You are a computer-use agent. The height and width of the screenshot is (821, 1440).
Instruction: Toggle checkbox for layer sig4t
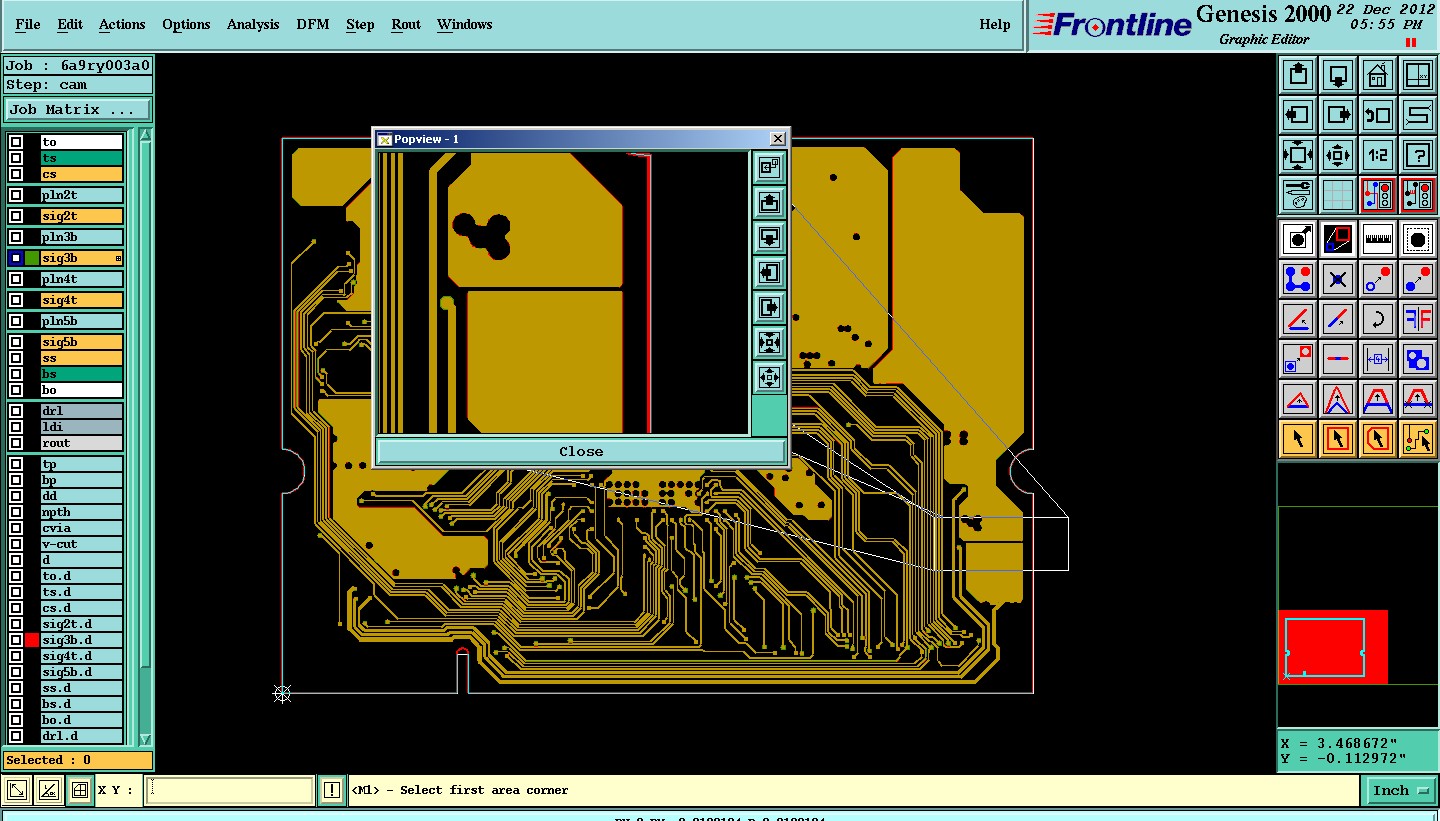click(x=16, y=300)
